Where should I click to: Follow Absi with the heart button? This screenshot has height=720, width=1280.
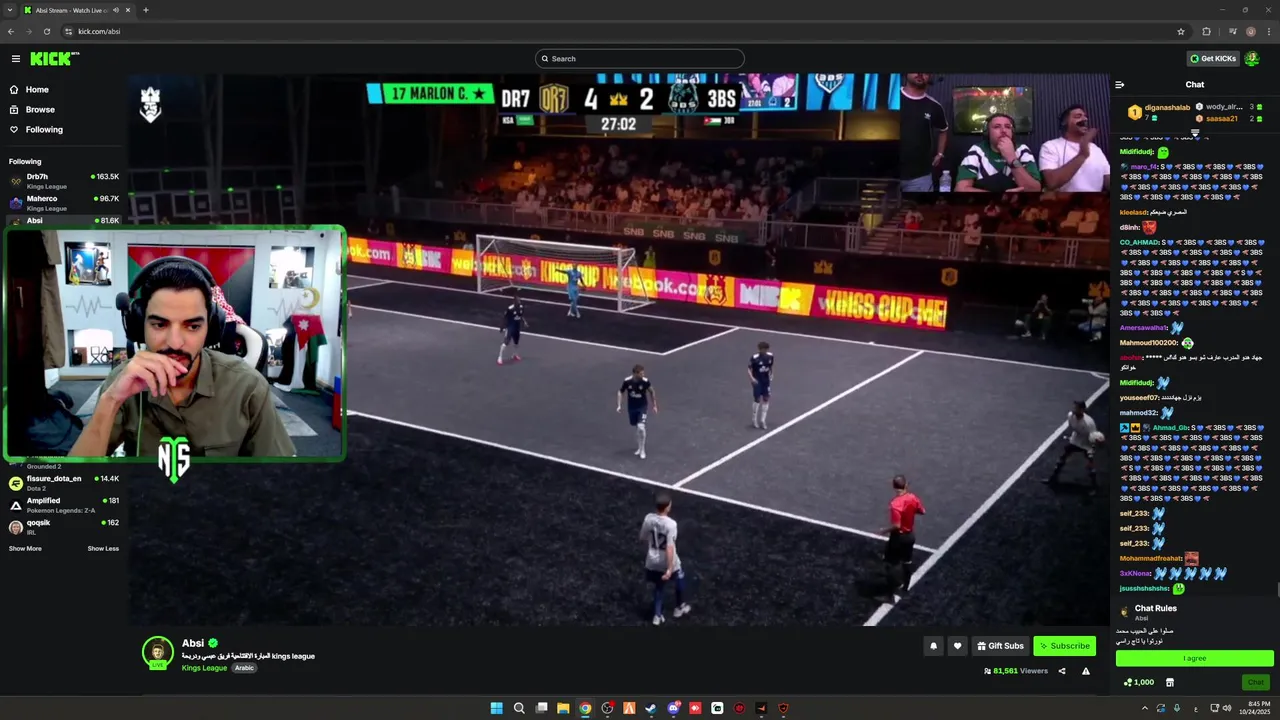click(x=957, y=646)
